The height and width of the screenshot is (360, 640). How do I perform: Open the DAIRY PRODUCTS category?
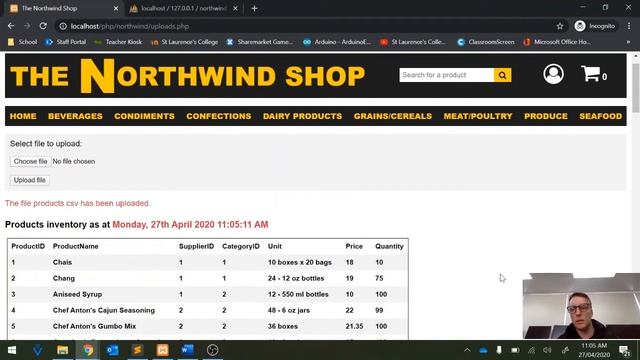pyautogui.click(x=302, y=116)
